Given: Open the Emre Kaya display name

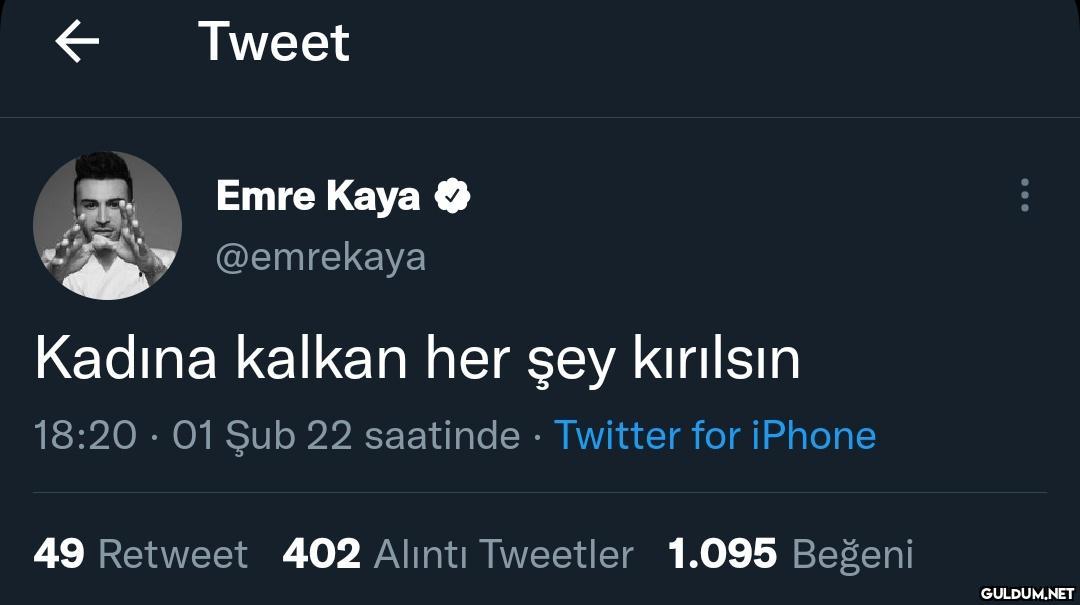Looking at the screenshot, I should (x=317, y=196).
